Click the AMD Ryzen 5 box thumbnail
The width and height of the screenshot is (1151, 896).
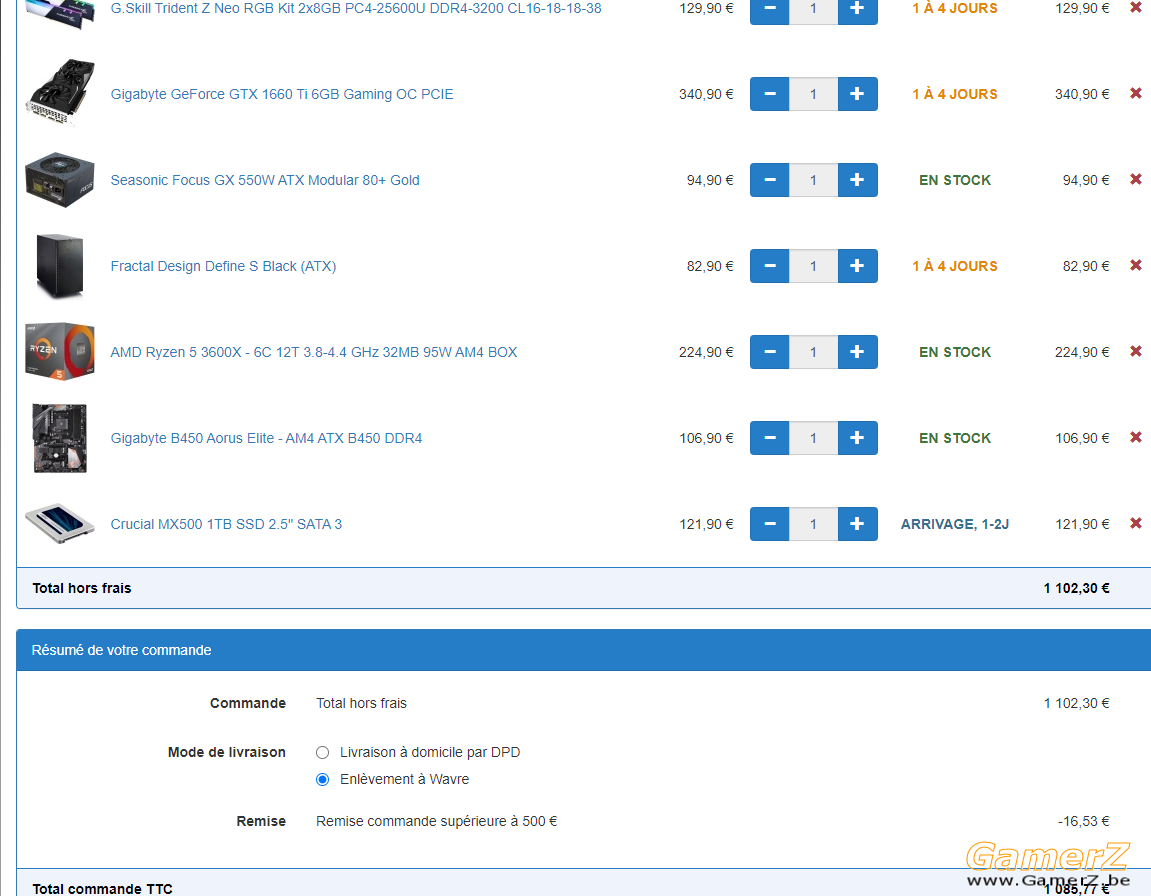(60, 351)
